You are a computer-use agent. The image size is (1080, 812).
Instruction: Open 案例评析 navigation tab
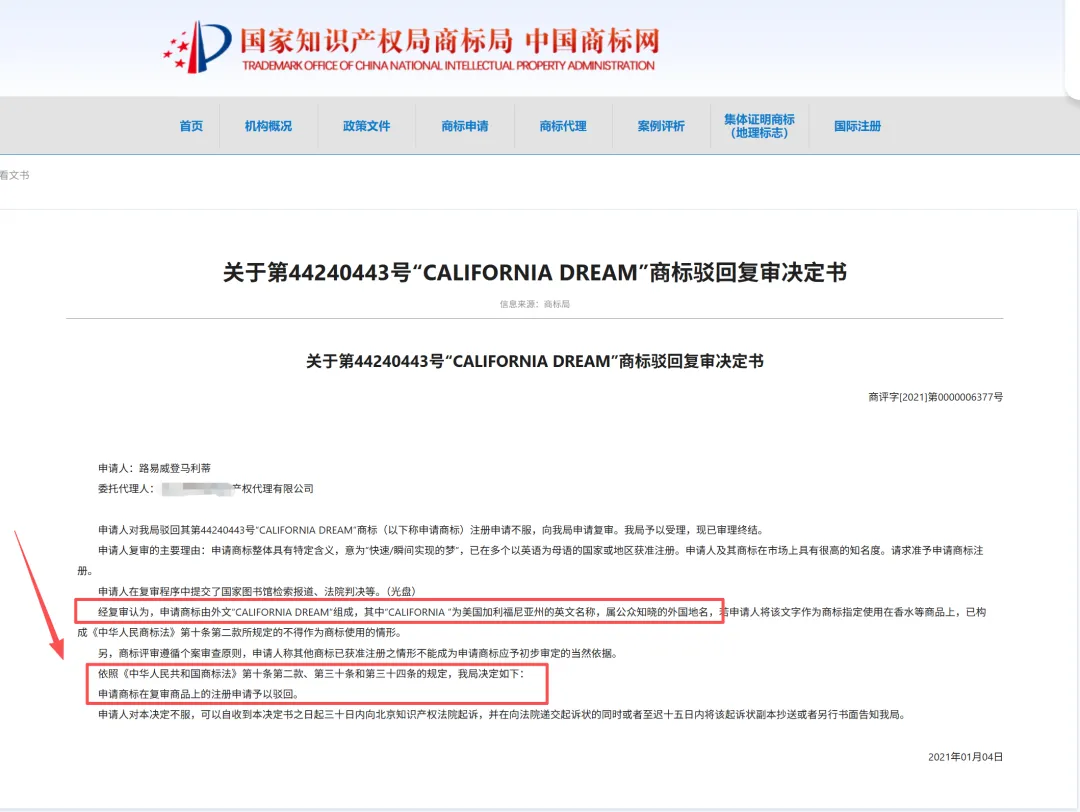click(x=661, y=126)
